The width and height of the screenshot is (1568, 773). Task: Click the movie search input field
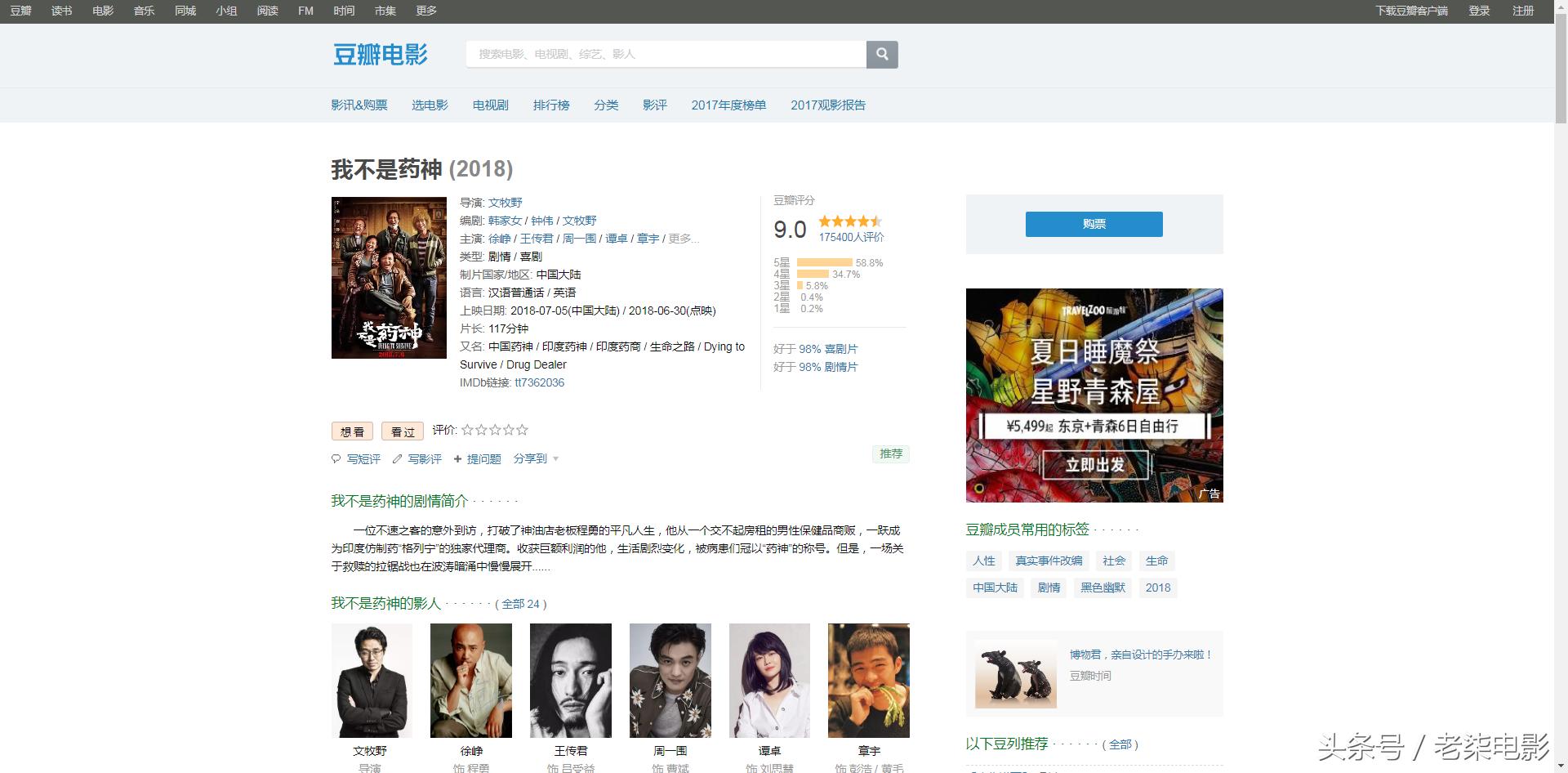pyautogui.click(x=666, y=54)
